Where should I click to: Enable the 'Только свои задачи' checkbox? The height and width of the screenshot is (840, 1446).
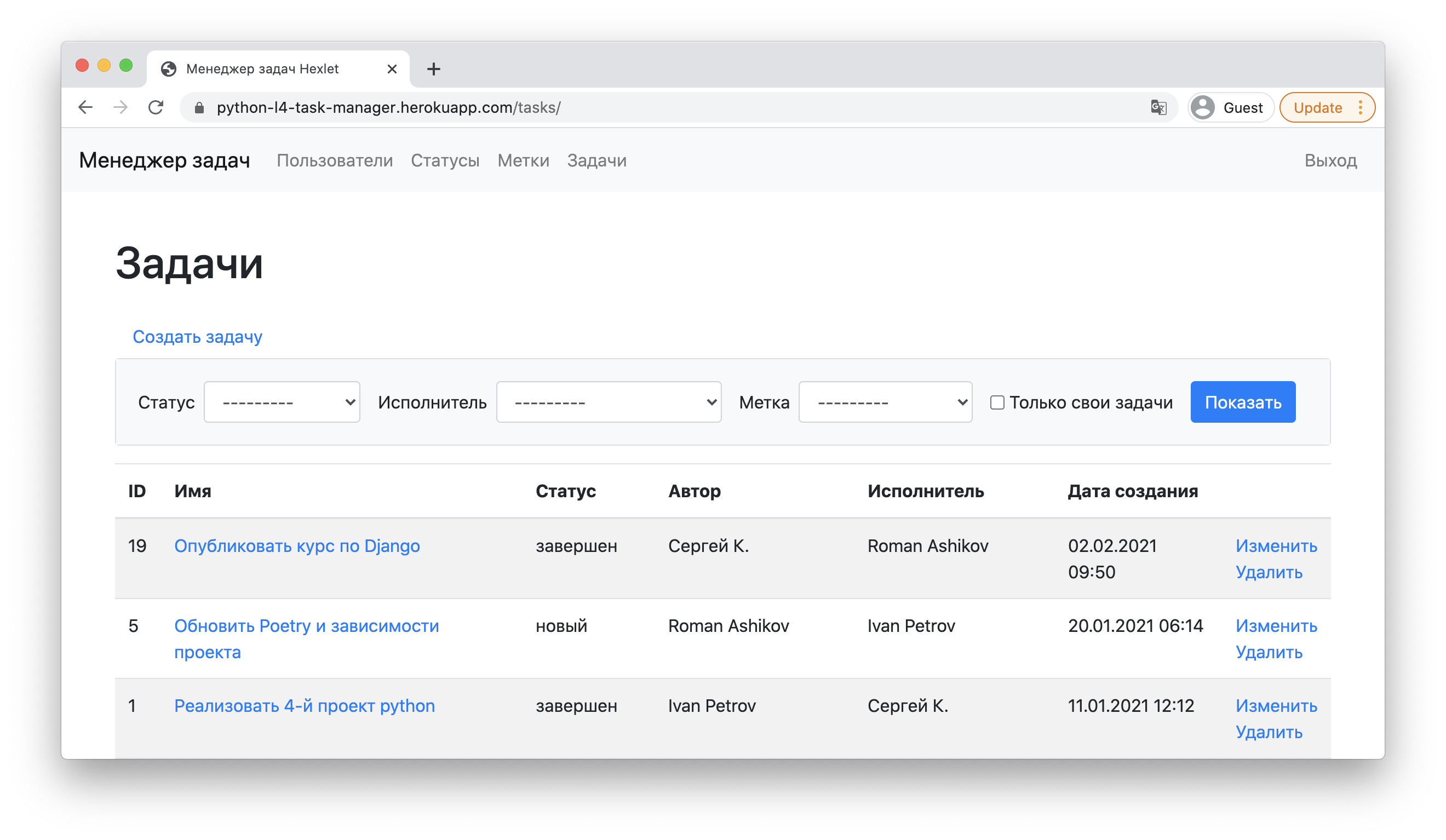pos(997,402)
